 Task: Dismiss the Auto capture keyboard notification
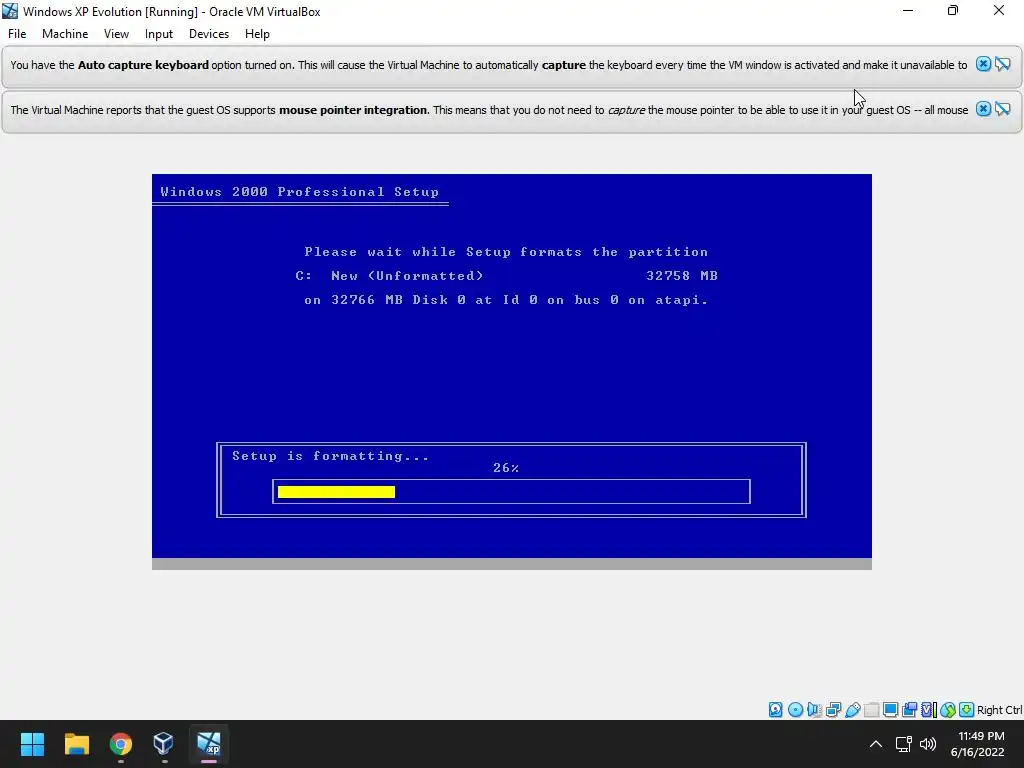tap(983, 64)
